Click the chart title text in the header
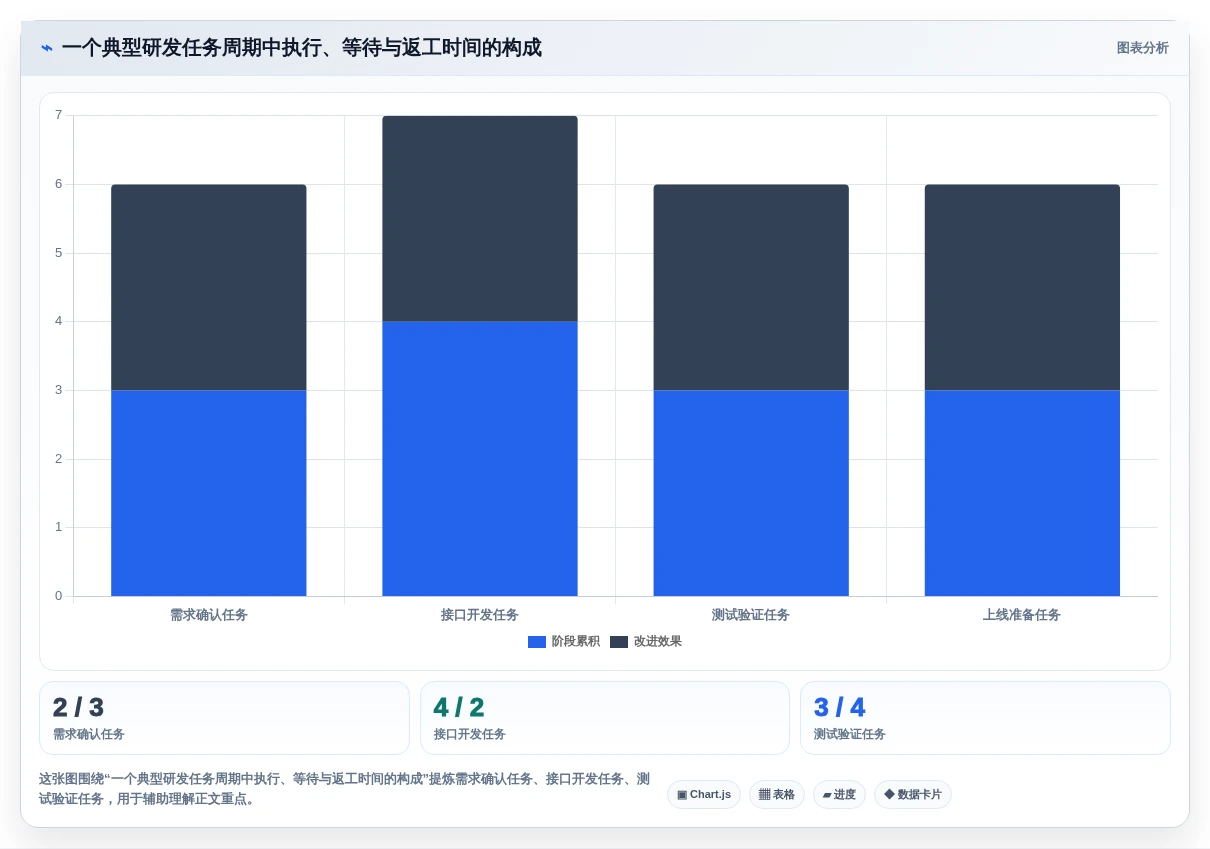 tap(301, 48)
